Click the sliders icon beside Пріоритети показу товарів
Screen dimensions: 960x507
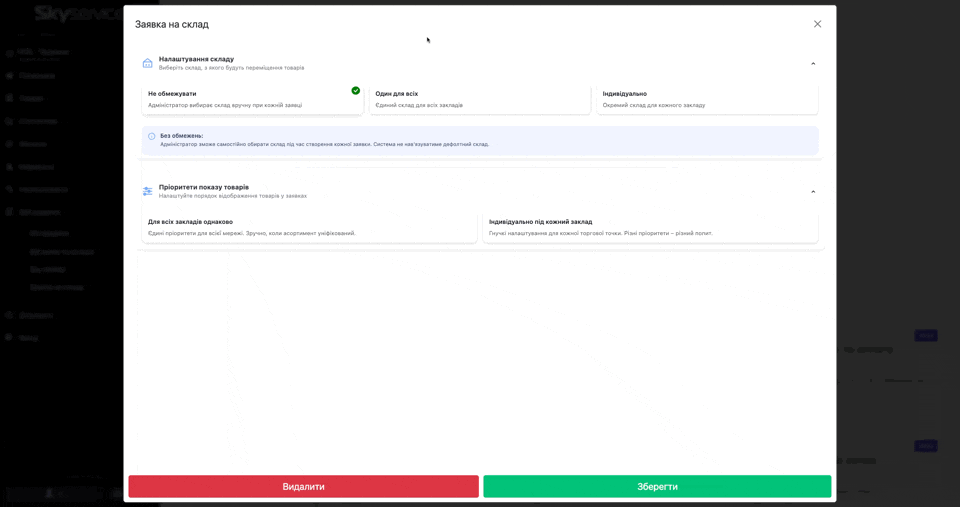(x=147, y=191)
